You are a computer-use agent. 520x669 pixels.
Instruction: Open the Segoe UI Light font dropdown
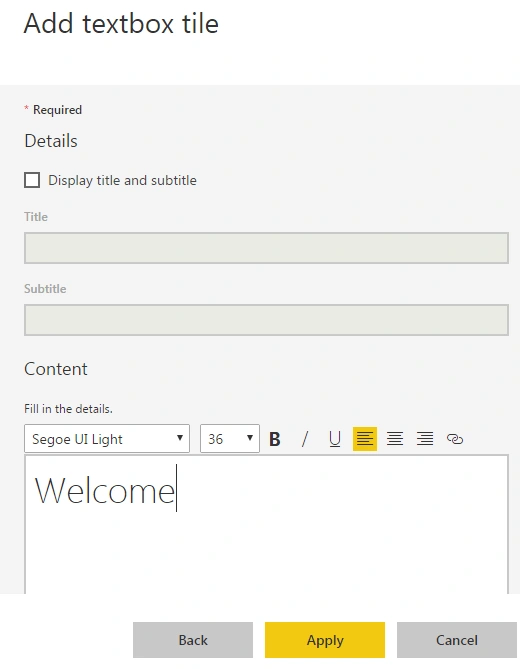[x=107, y=439]
